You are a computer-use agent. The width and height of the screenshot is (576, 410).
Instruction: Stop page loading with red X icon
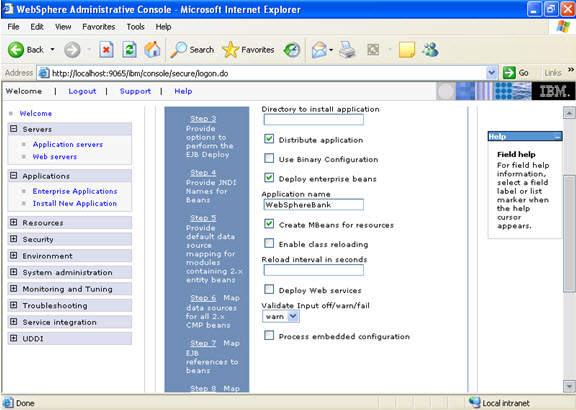(x=106, y=50)
